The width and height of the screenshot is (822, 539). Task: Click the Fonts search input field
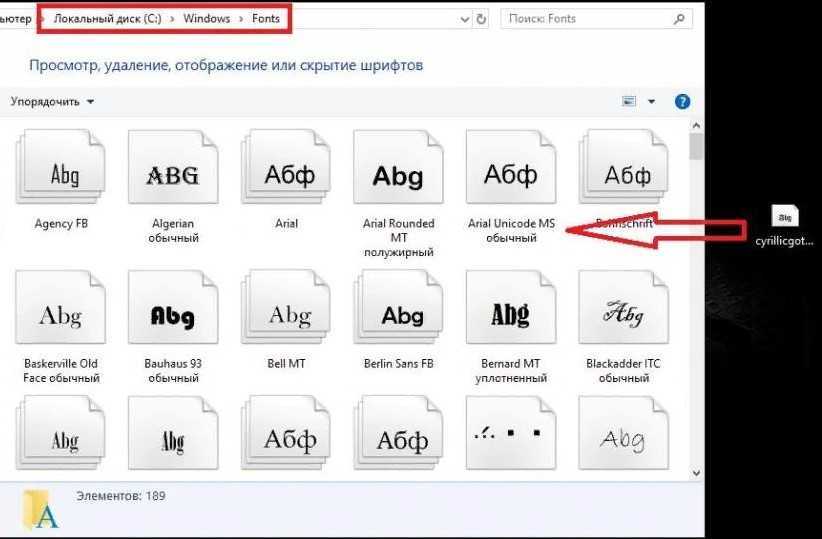point(590,19)
